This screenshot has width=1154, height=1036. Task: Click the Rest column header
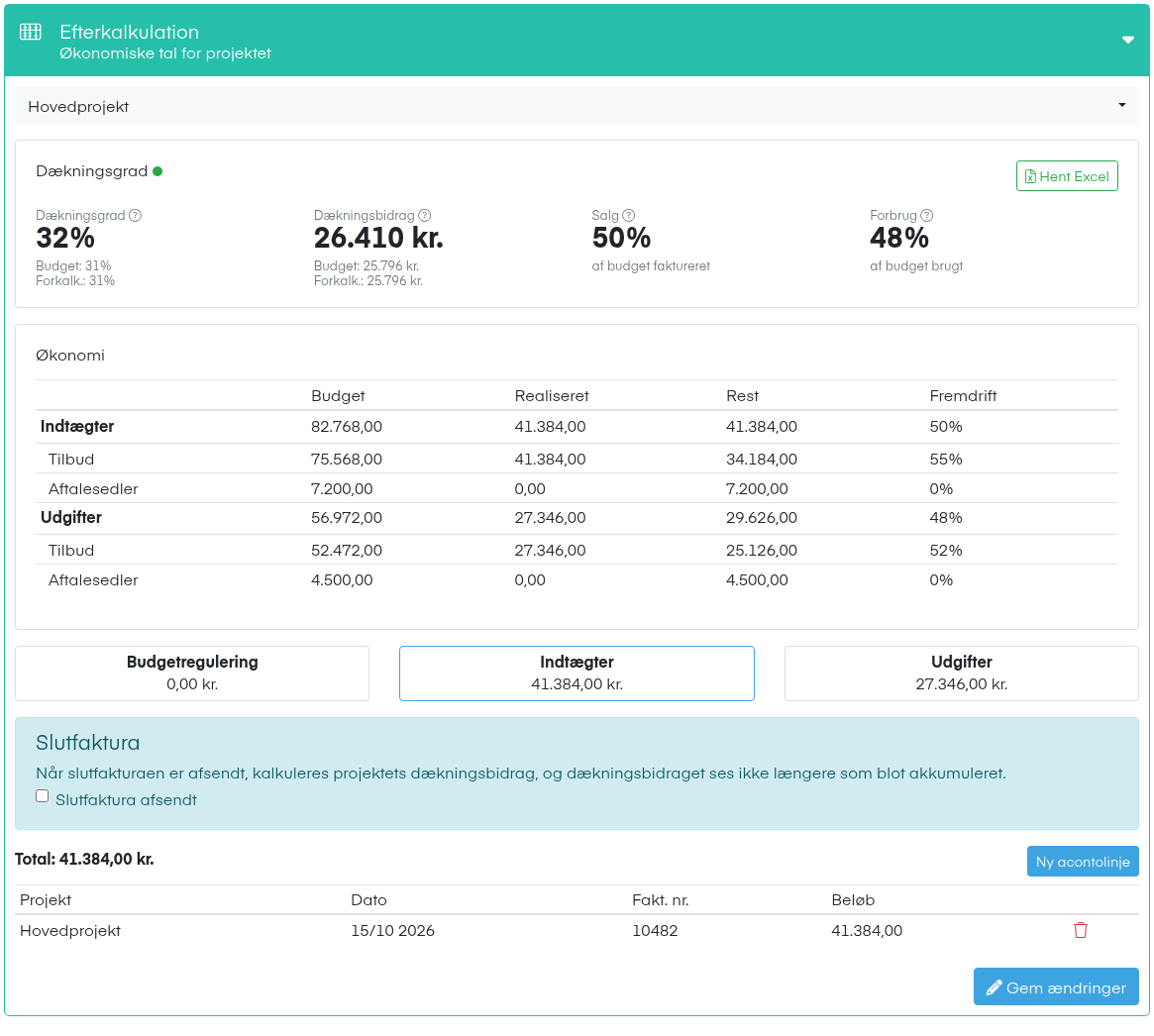[743, 396]
